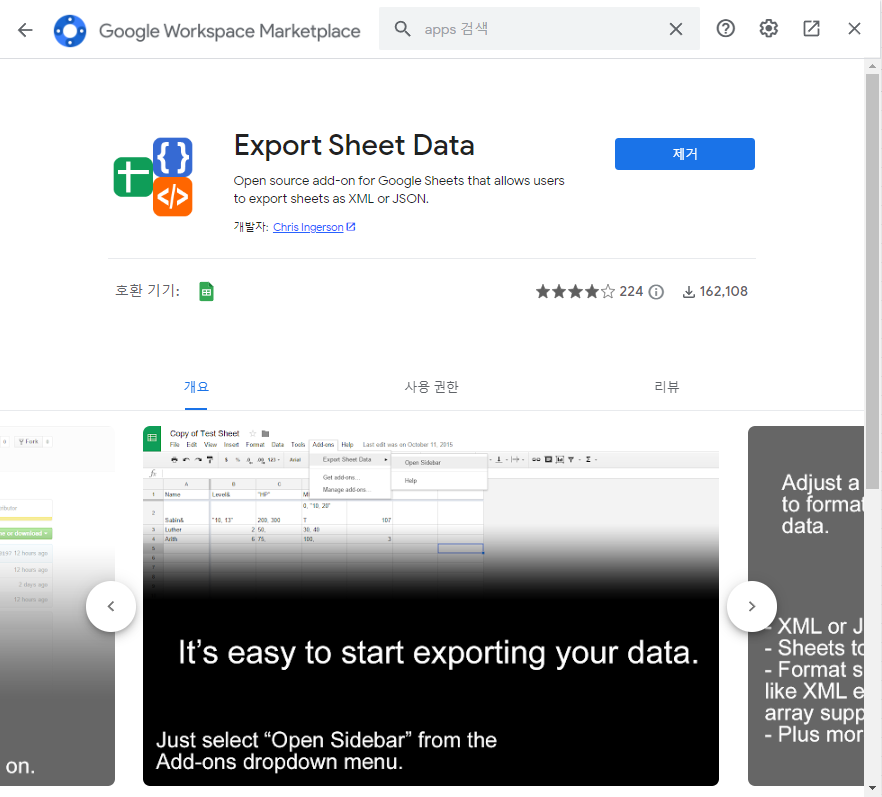
Task: Click the 224 ratings number
Action: (631, 291)
